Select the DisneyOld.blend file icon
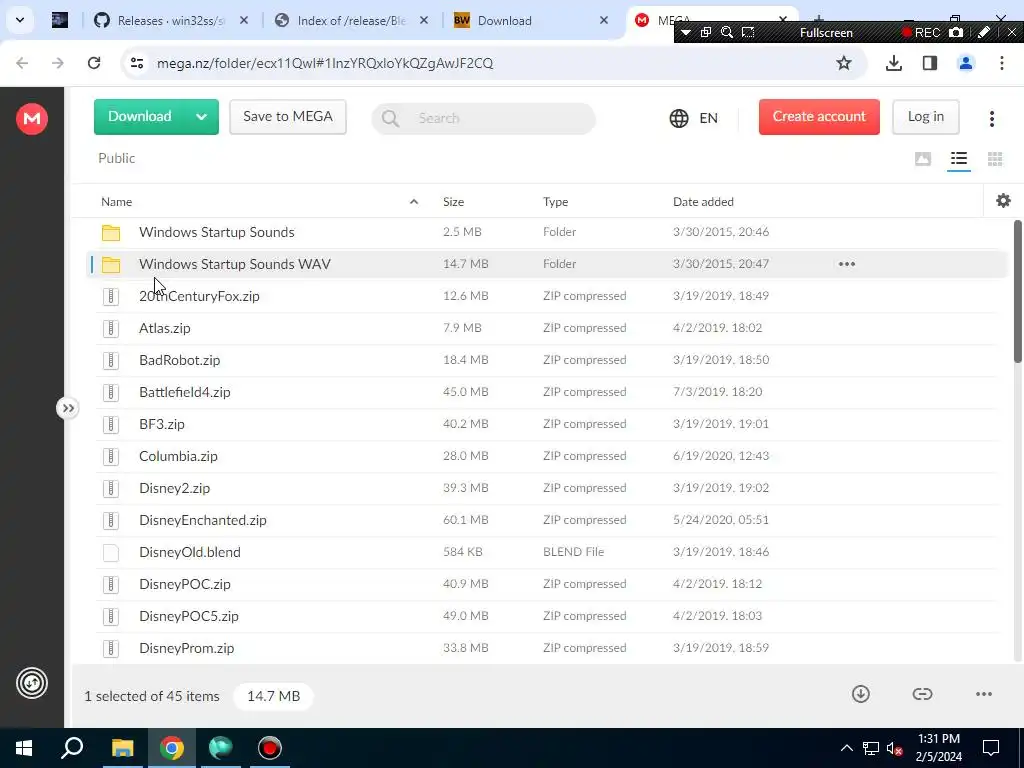The width and height of the screenshot is (1024, 768). [x=111, y=552]
